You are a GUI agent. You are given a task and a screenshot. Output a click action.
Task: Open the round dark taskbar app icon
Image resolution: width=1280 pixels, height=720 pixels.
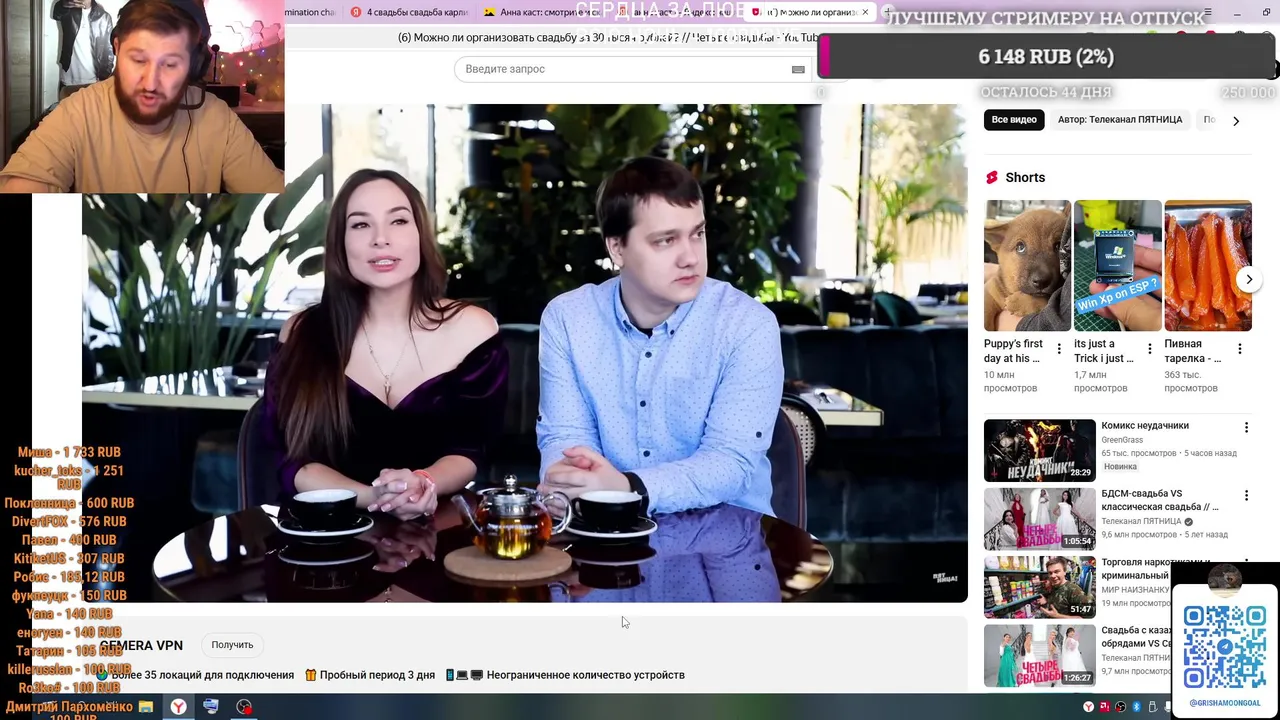(244, 707)
